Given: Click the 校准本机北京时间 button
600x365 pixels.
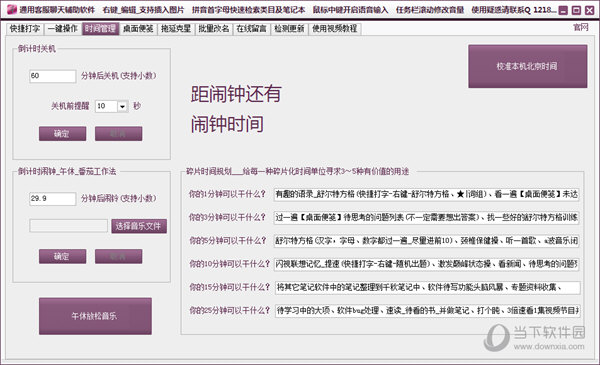Looking at the screenshot, I should pos(527,66).
